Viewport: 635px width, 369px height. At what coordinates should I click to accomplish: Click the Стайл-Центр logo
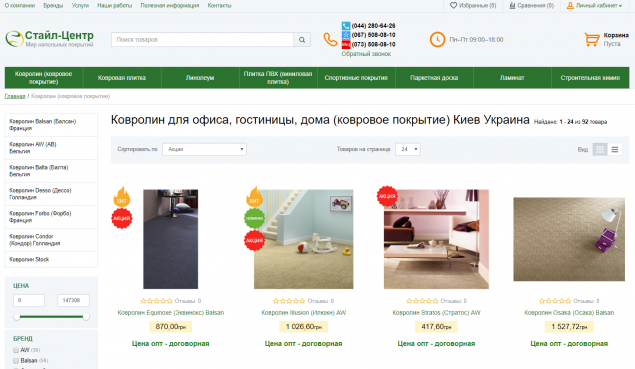(49, 39)
